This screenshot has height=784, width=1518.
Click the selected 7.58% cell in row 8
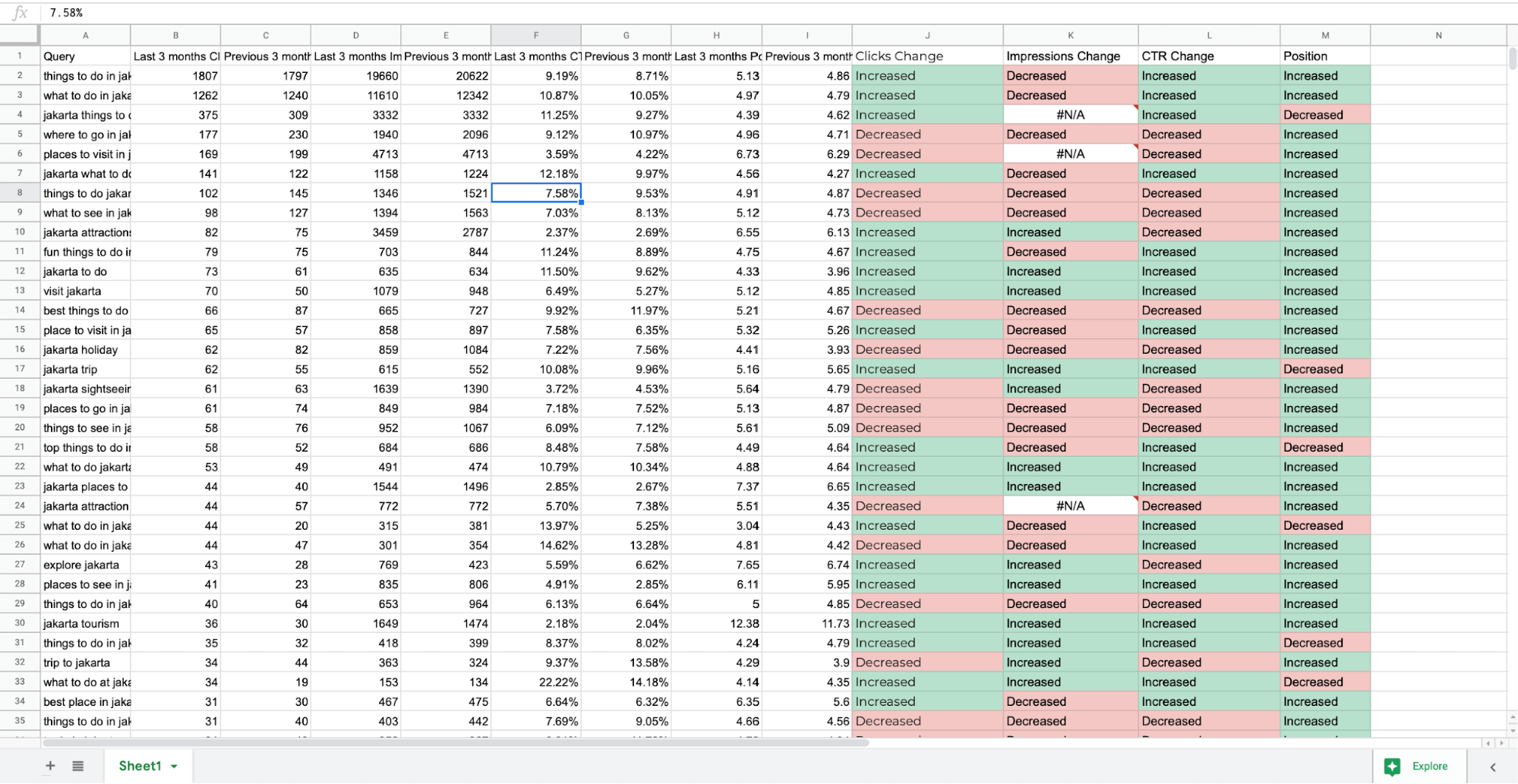(536, 193)
